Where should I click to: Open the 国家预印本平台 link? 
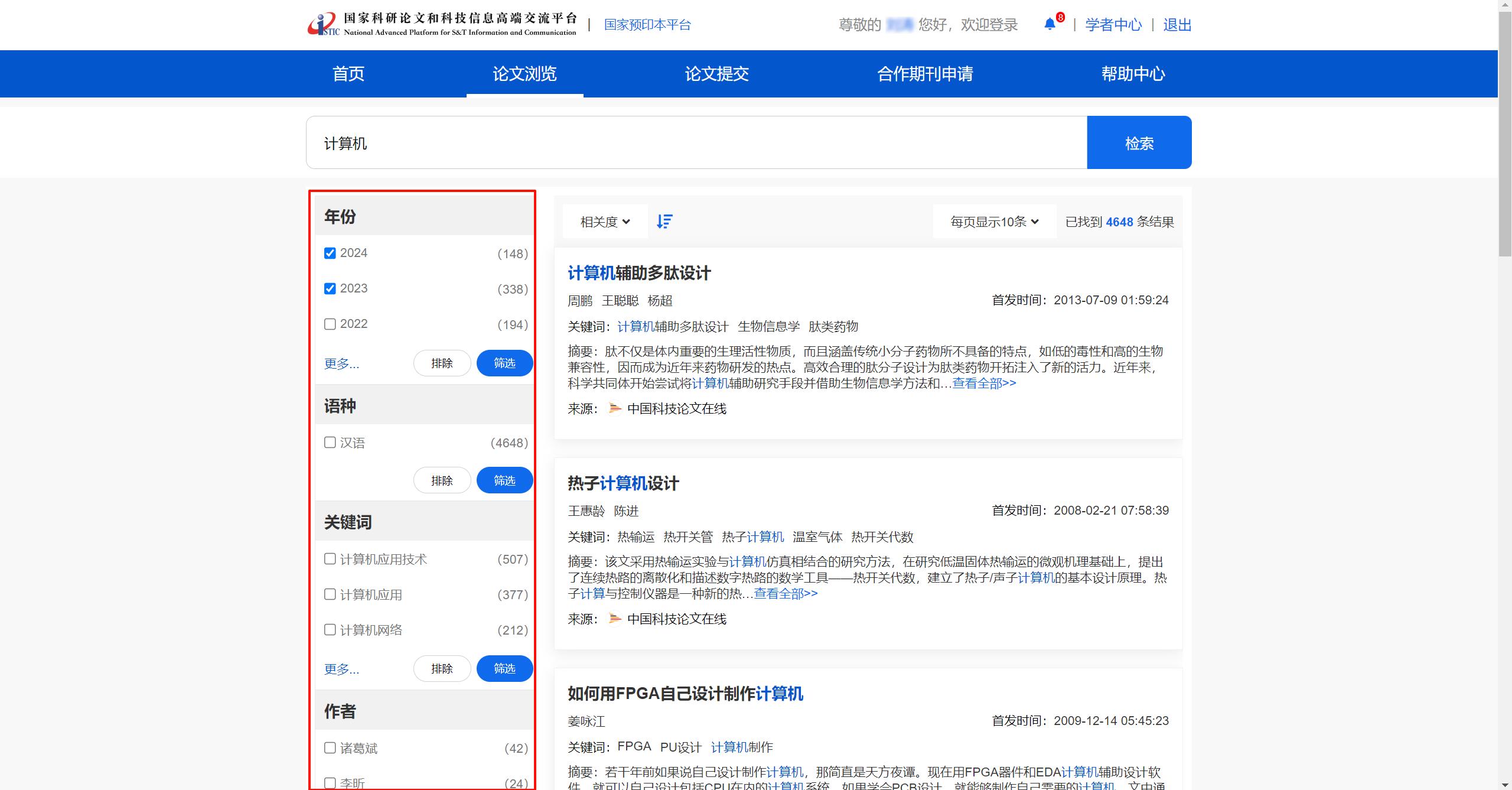[647, 25]
